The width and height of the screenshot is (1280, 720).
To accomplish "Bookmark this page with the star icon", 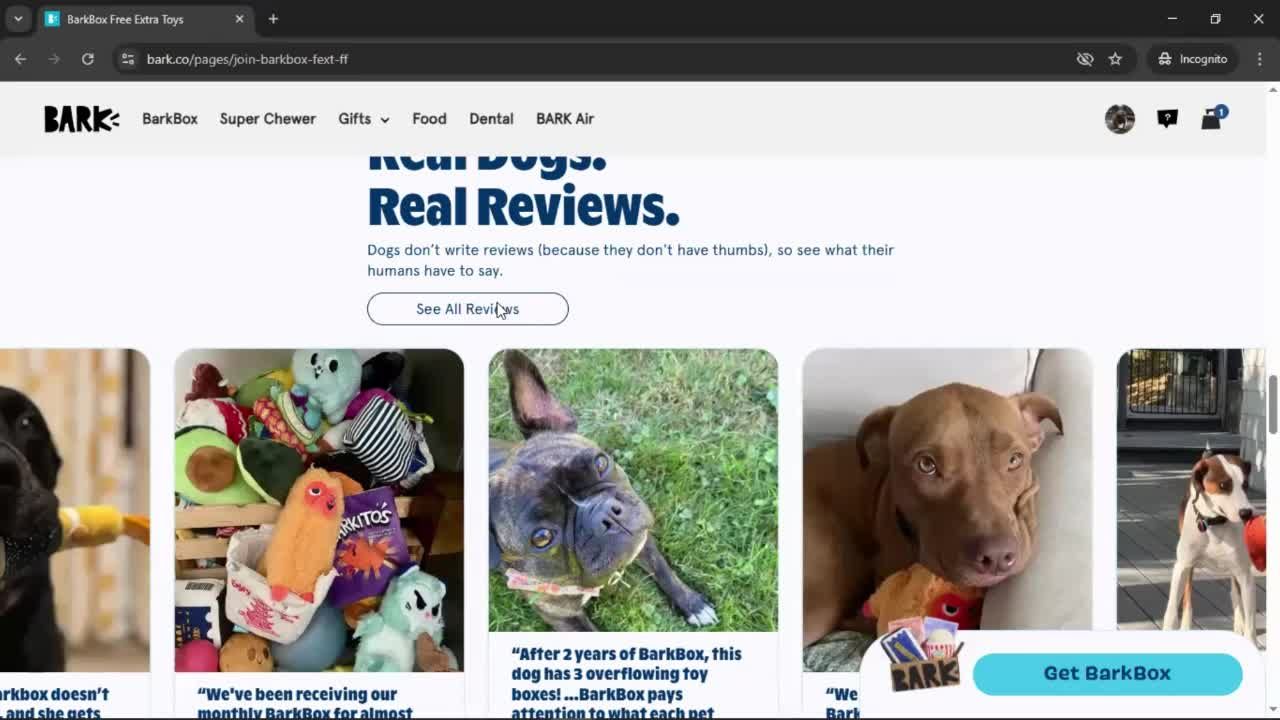I will [x=1115, y=59].
